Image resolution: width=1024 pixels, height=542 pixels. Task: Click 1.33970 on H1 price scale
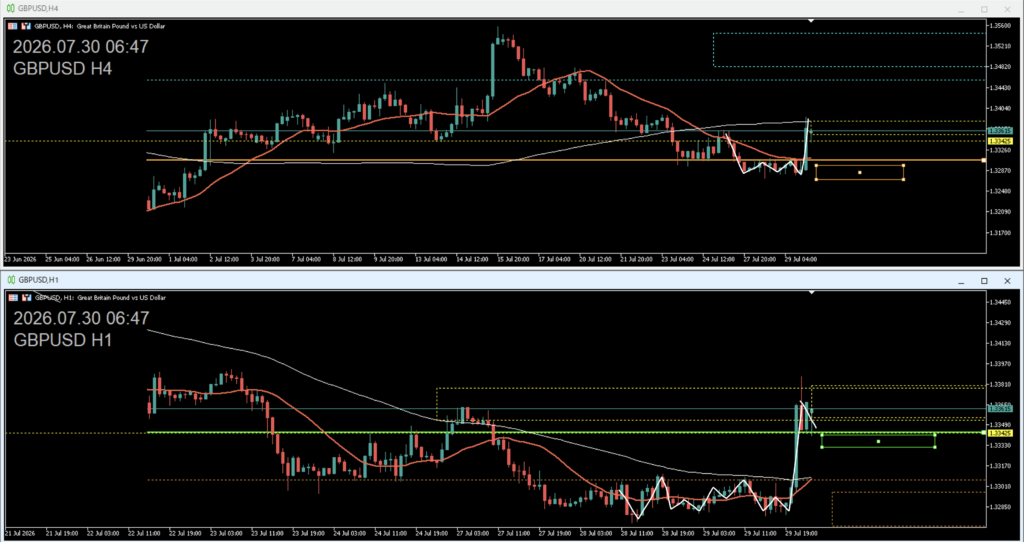click(1000, 364)
